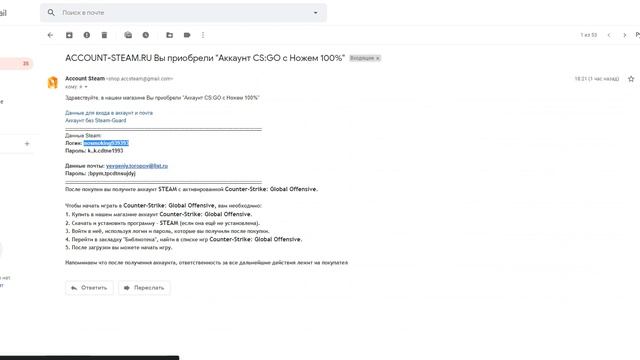Open advanced search options dropdown
Screen dimensions: 640x360
click(x=316, y=13)
